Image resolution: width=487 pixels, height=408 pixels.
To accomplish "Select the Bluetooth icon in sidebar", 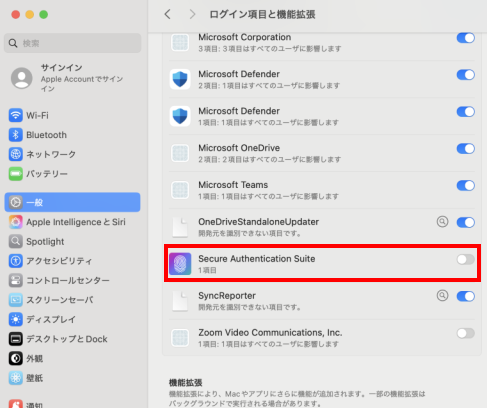I will pos(16,135).
